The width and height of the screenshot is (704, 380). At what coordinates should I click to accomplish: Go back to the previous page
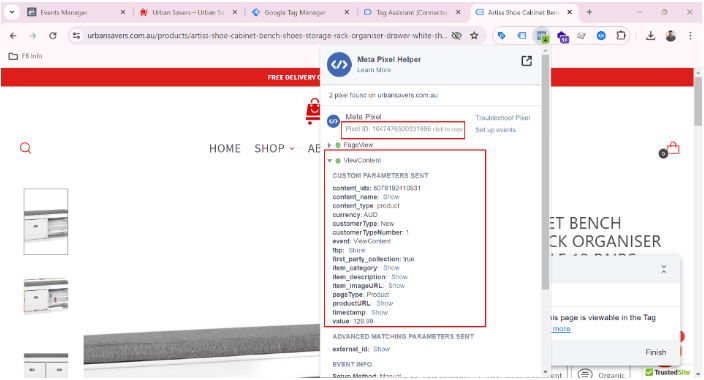[13, 35]
